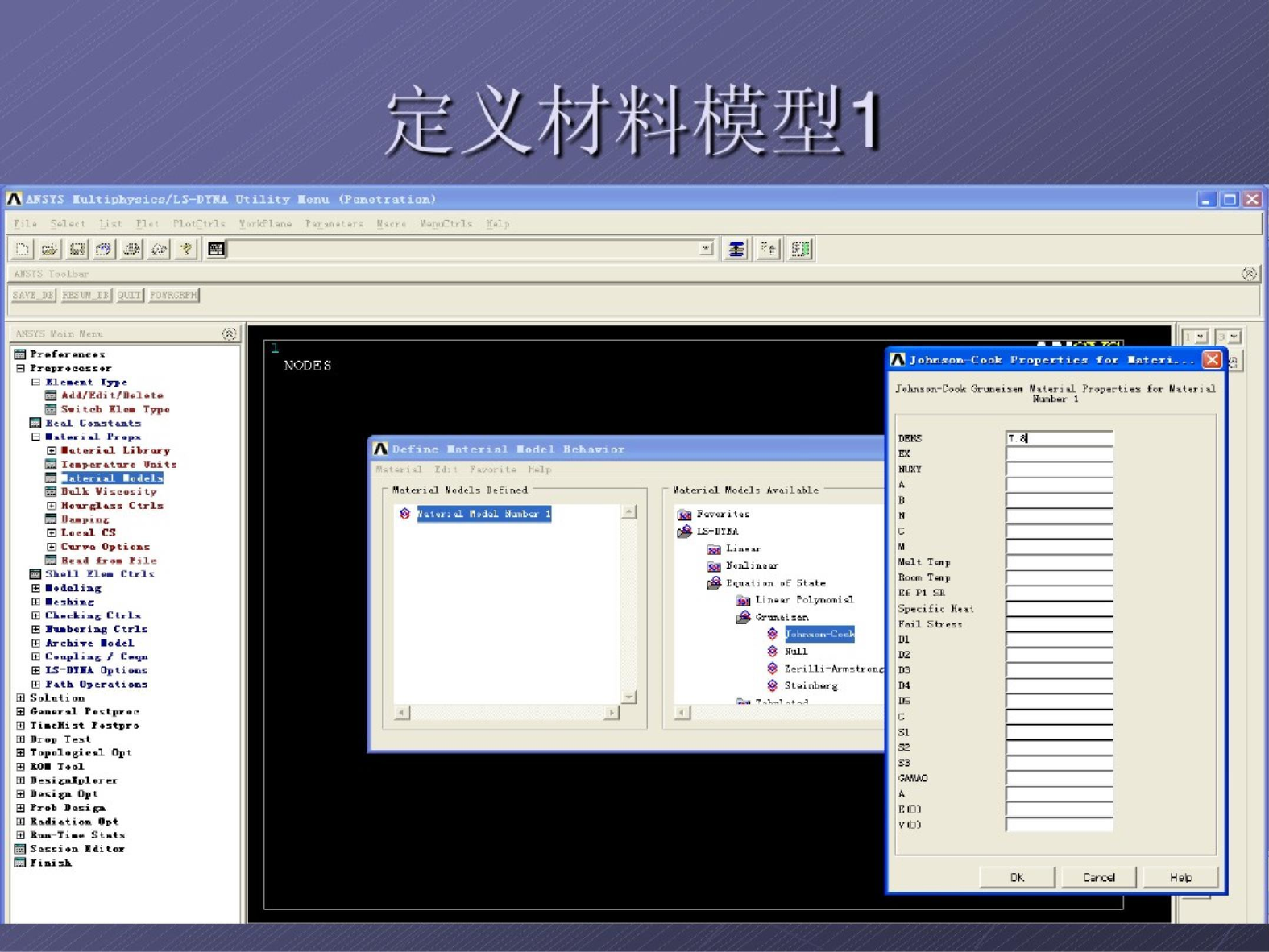Click the Contact Manager toolbar icon
The height and width of the screenshot is (952, 1269).
(x=800, y=250)
